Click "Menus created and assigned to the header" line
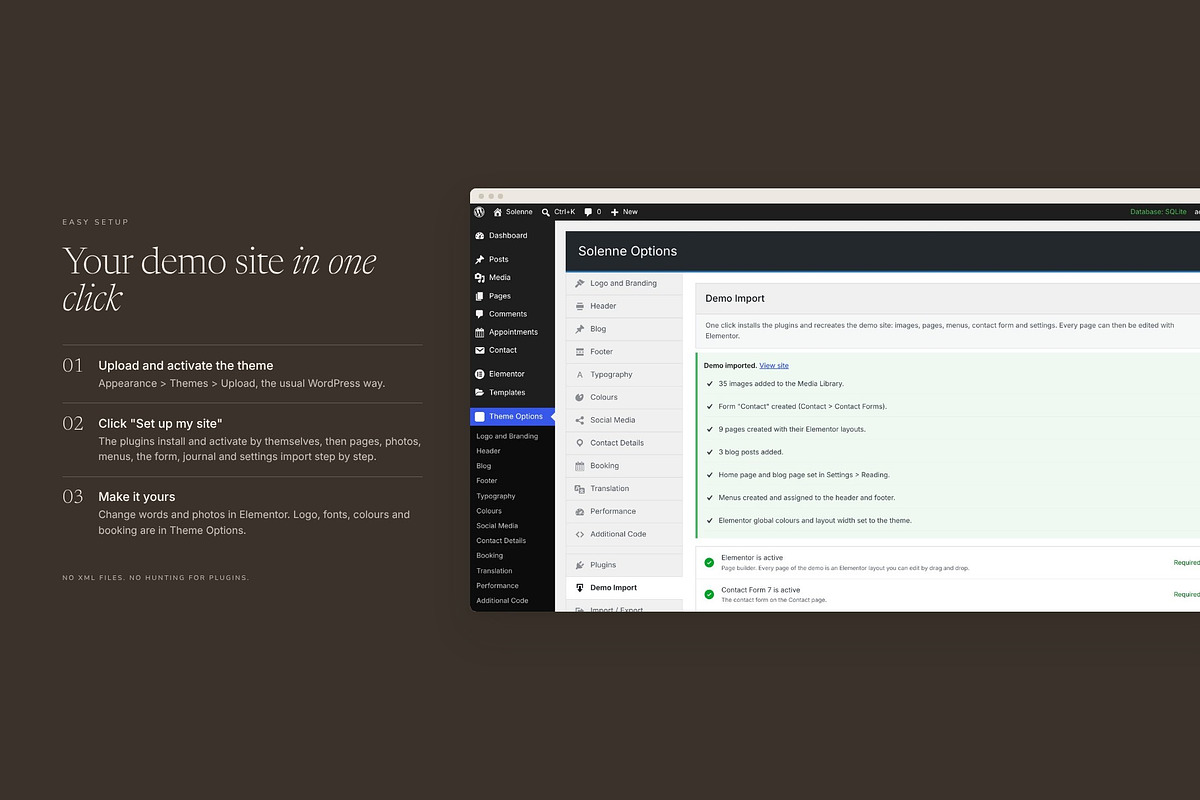Image resolution: width=1200 pixels, height=800 pixels. tap(807, 498)
